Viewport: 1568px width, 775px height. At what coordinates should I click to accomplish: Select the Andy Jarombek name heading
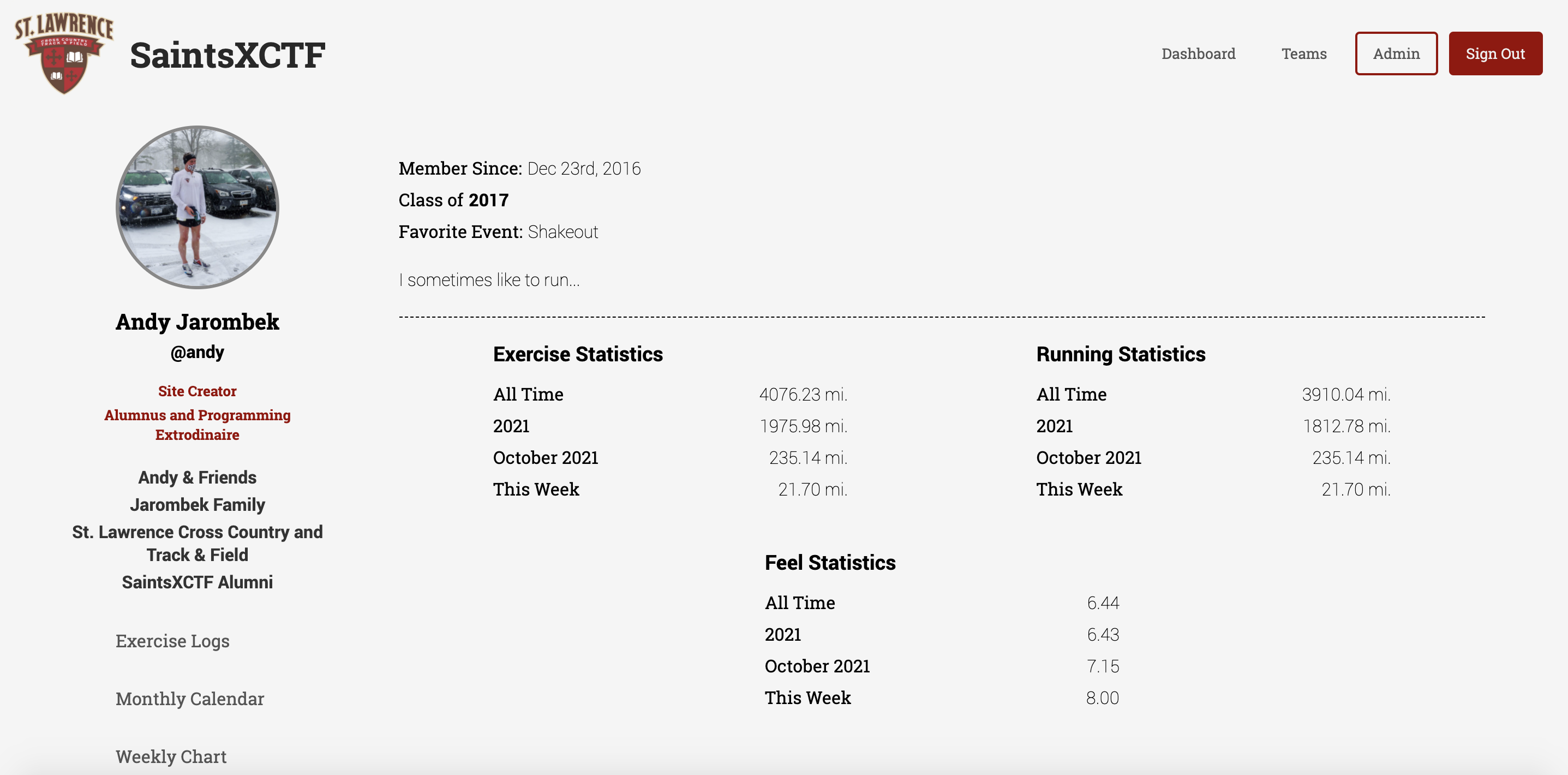[197, 321]
